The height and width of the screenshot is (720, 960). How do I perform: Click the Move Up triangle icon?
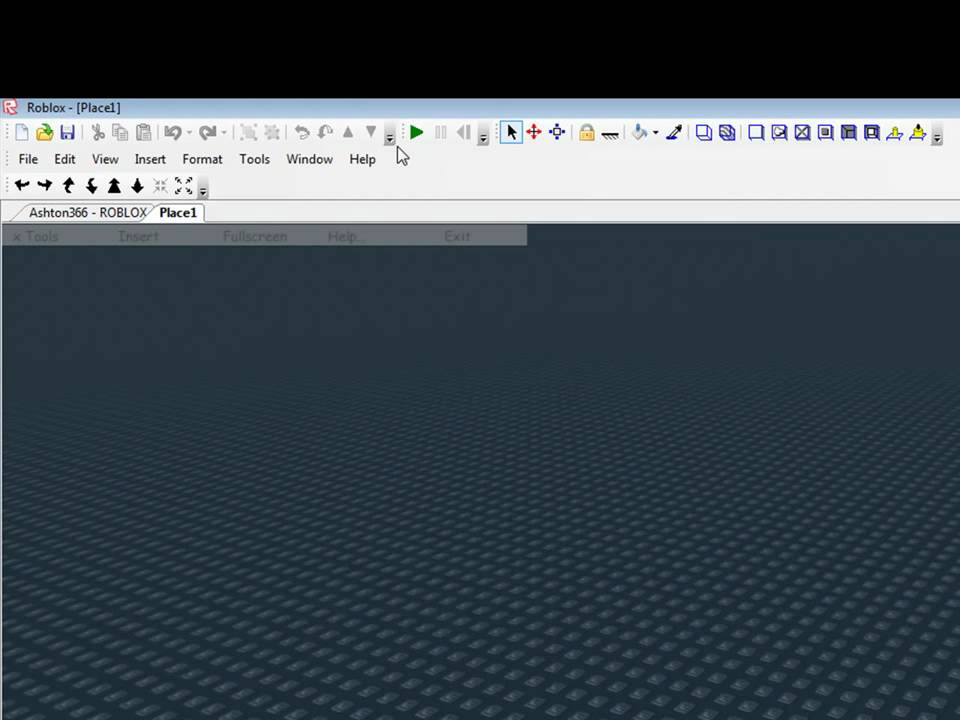348,132
